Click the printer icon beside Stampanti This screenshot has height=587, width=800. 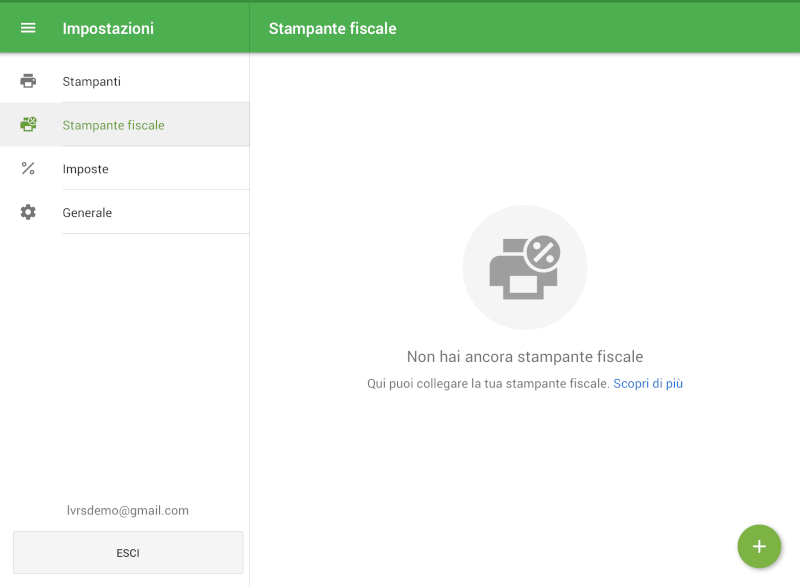coord(28,81)
